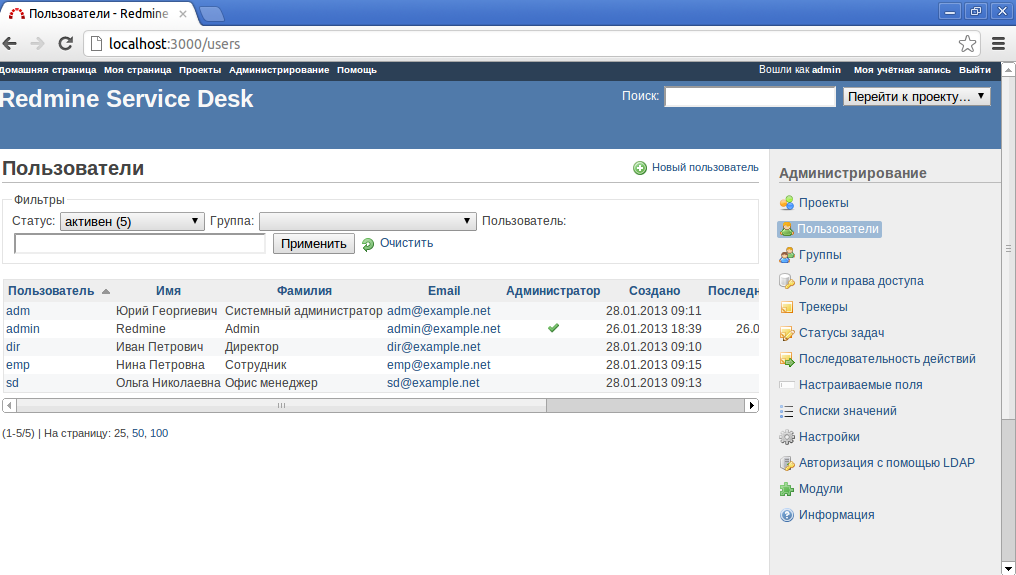Click the Очистить link

406,243
